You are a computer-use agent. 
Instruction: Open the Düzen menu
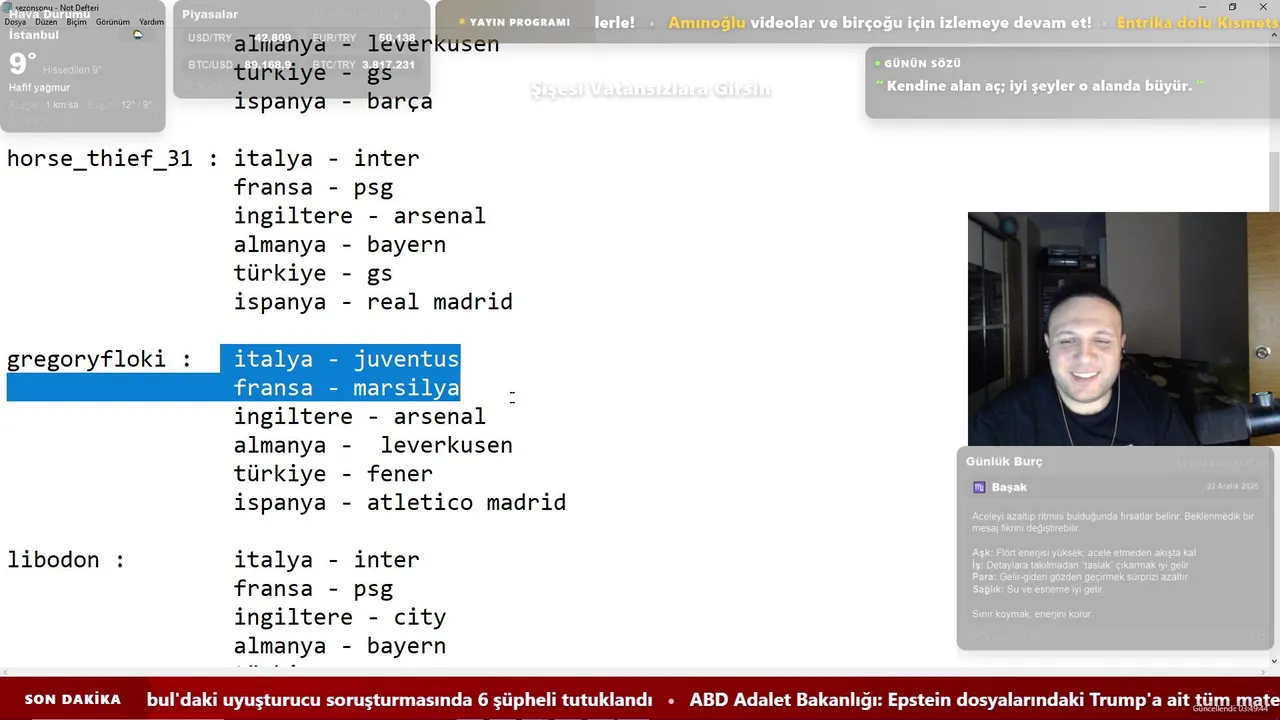pos(46,22)
